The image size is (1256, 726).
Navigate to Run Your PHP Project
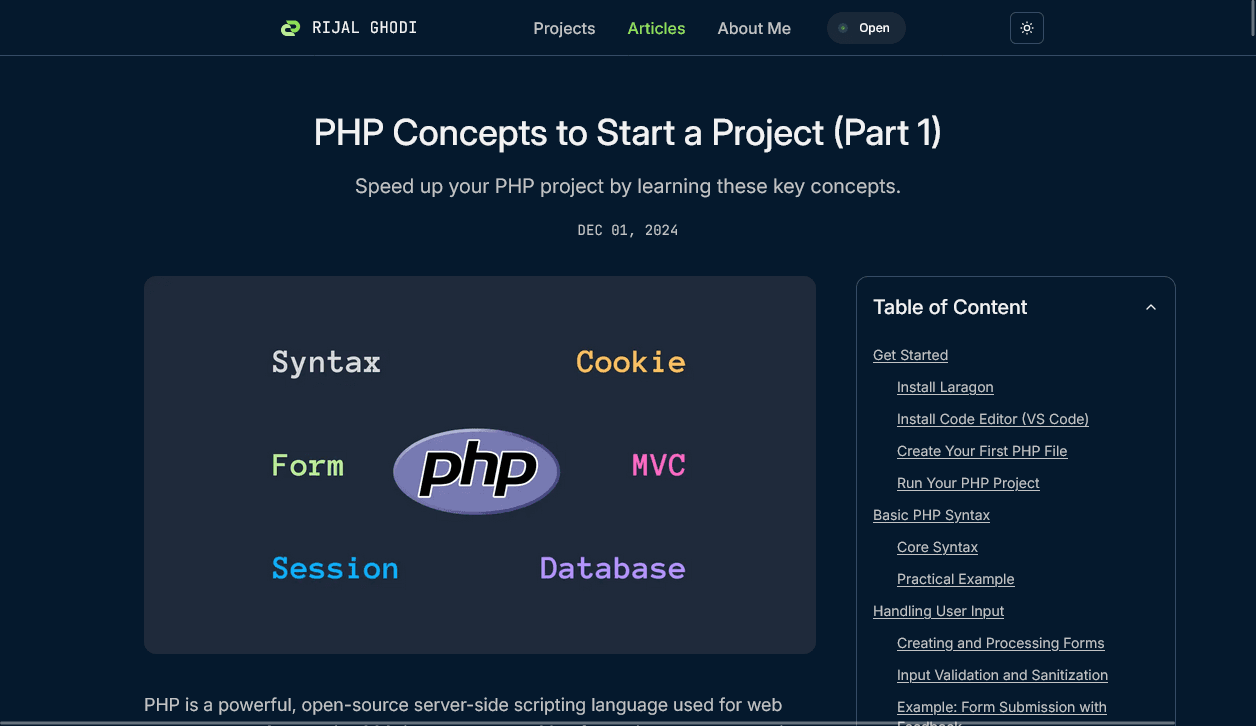point(968,483)
